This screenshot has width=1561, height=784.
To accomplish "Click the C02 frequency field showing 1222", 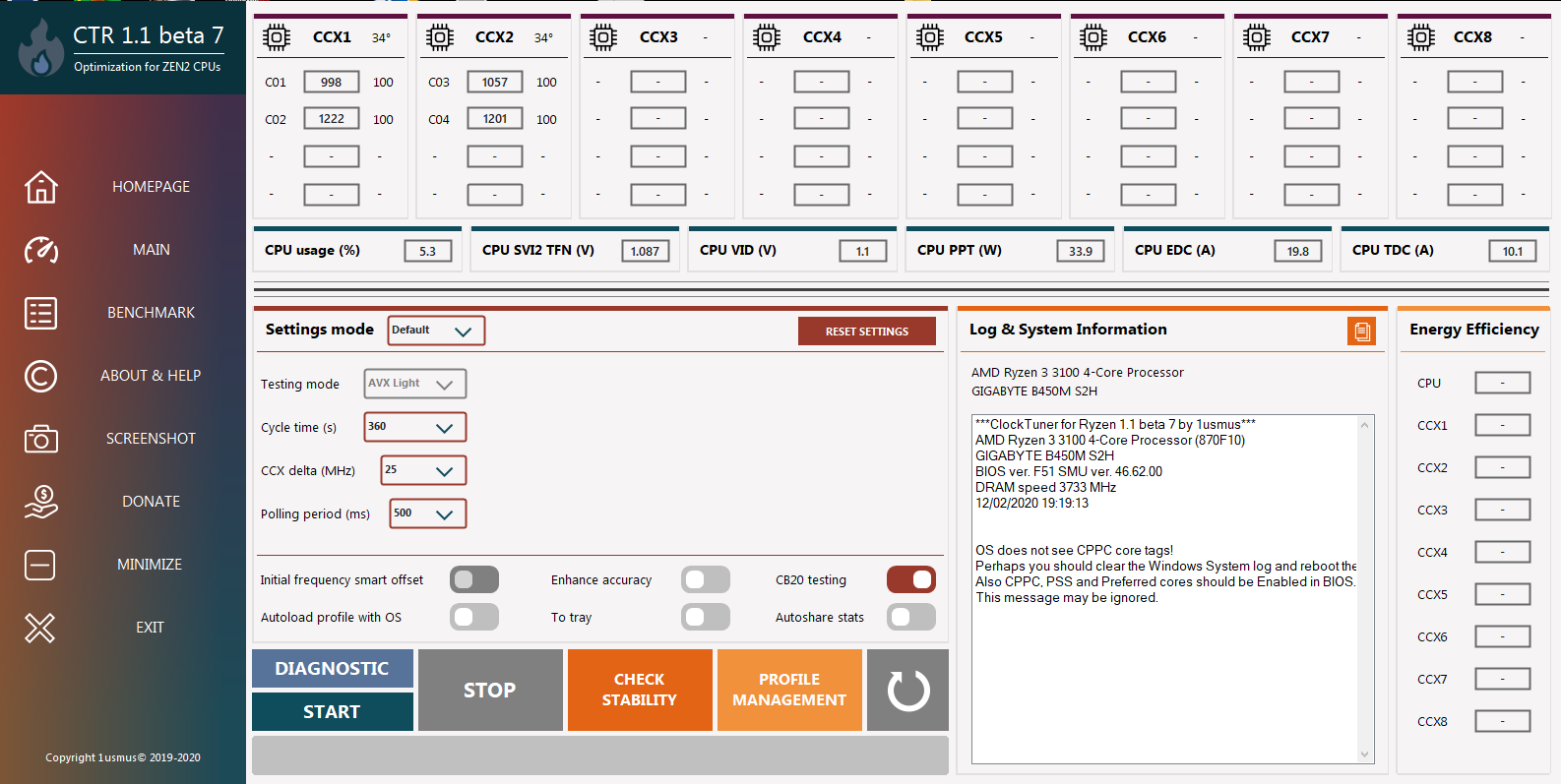I will [x=332, y=119].
